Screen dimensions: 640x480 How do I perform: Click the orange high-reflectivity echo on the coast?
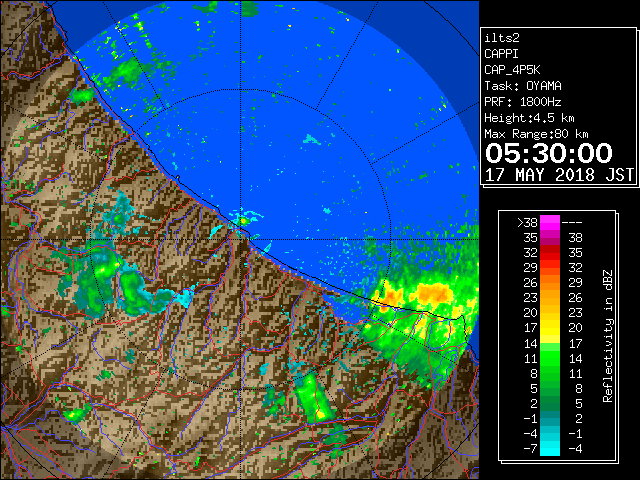tap(435, 293)
